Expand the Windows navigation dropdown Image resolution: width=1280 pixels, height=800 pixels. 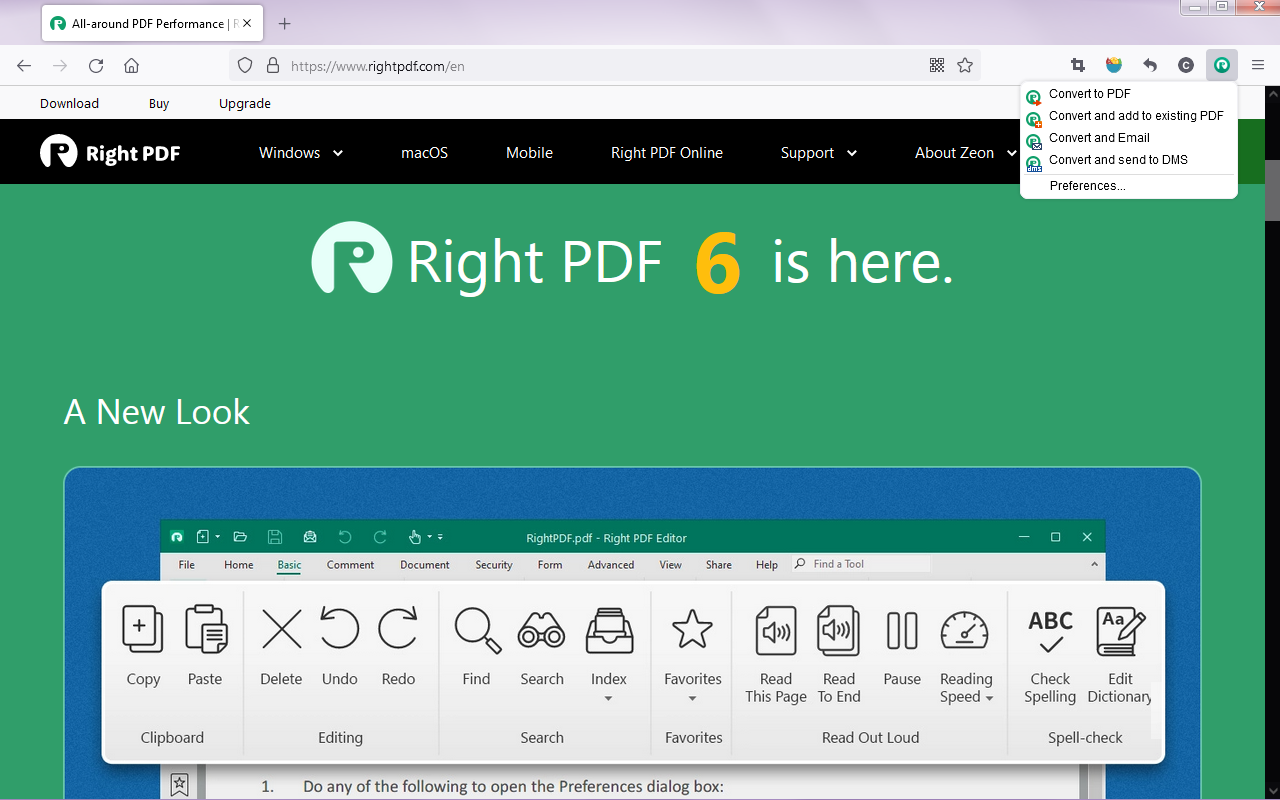click(x=301, y=153)
